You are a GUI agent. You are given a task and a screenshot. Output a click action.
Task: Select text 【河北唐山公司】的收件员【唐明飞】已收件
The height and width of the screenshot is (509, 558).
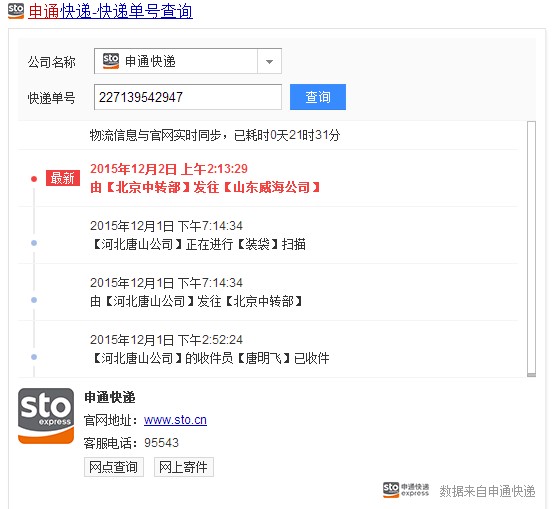click(x=210, y=358)
